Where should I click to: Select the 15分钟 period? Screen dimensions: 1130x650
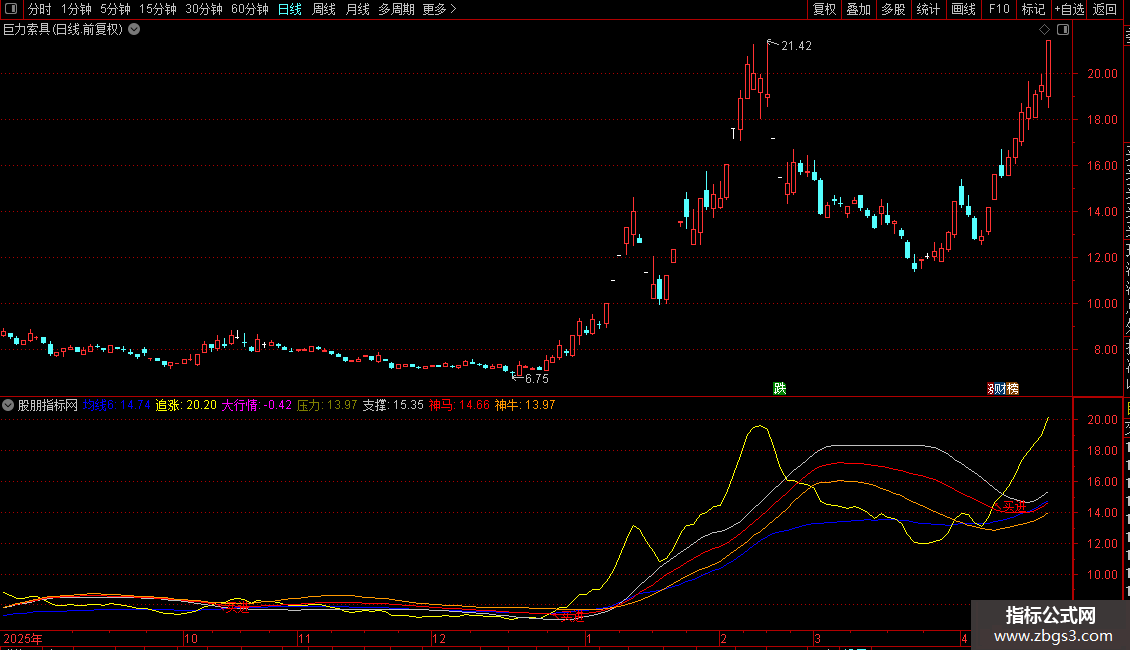(158, 9)
